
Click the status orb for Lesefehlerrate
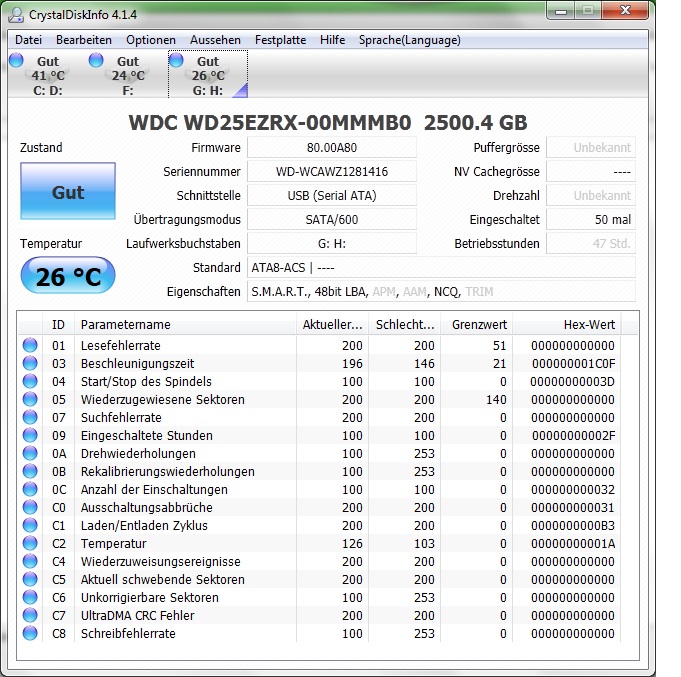click(x=30, y=345)
